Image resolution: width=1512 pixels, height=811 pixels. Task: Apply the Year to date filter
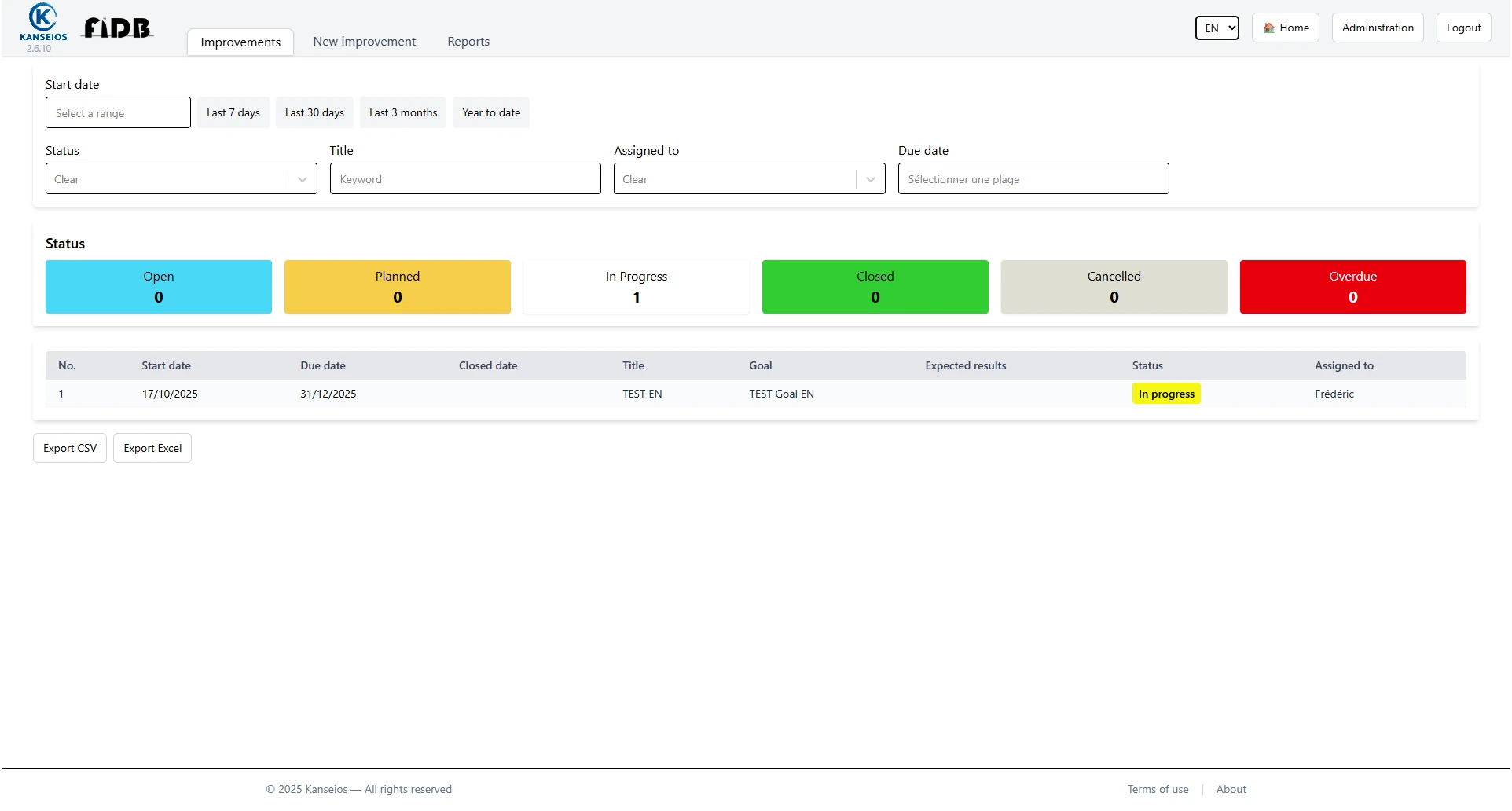[x=491, y=112]
